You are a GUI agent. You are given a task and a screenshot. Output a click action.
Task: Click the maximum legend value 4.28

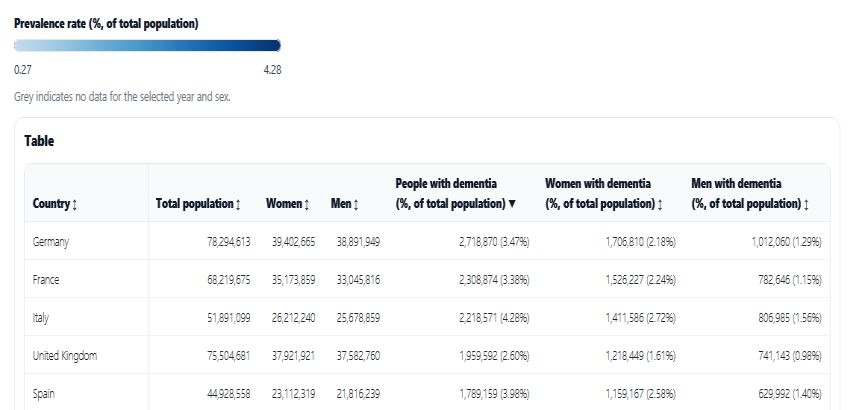pyautogui.click(x=271, y=69)
